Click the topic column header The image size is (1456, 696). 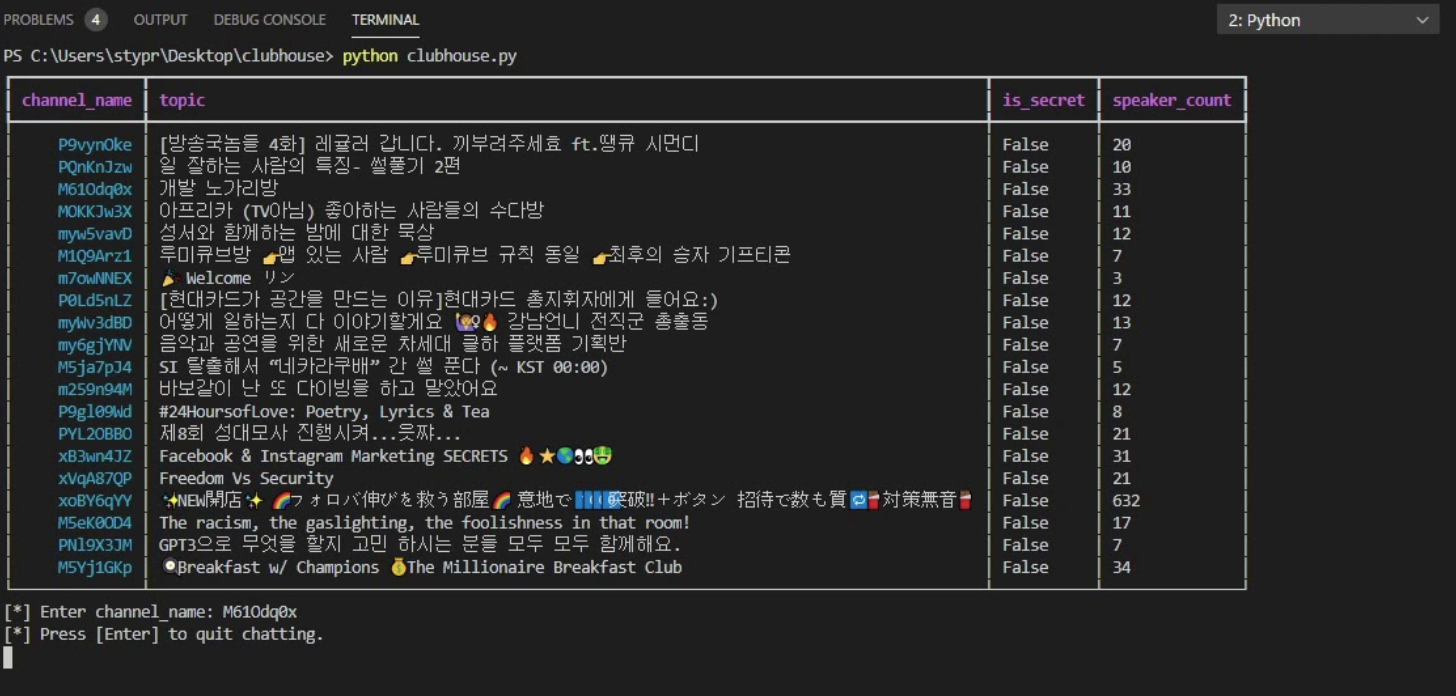coord(180,99)
